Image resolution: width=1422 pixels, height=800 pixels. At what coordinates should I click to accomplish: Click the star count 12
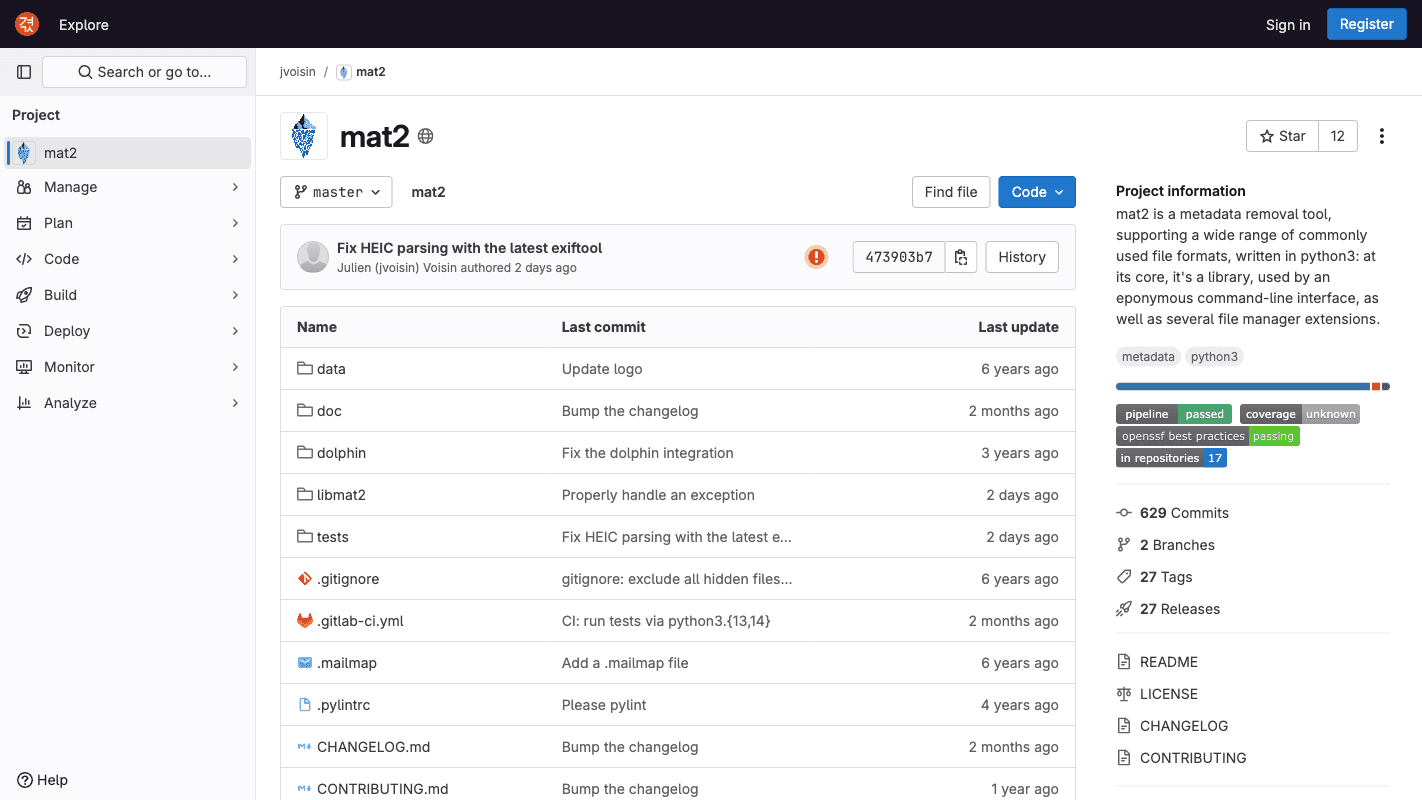(1338, 136)
